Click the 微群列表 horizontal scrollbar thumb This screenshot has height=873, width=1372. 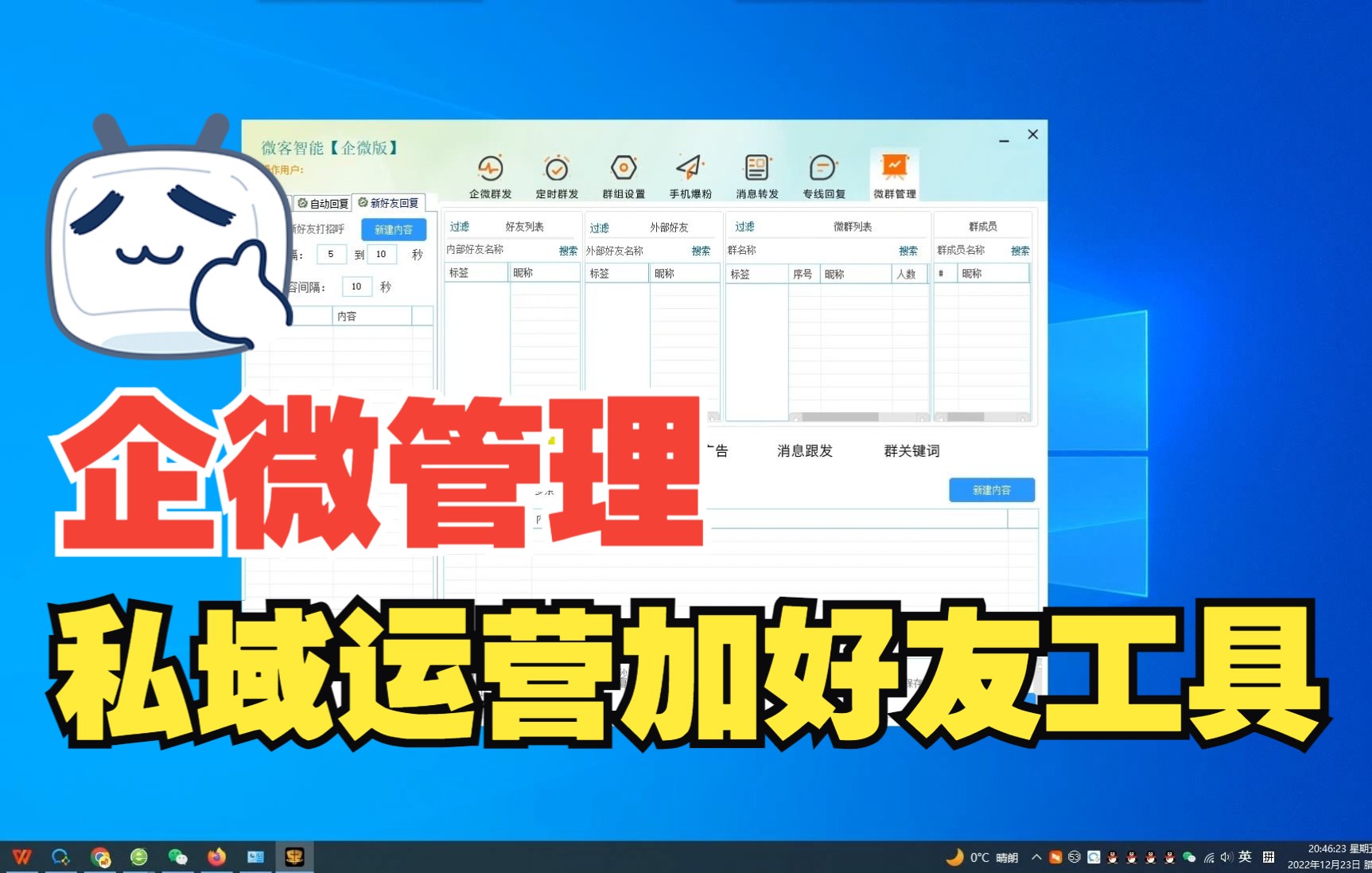tap(840, 417)
